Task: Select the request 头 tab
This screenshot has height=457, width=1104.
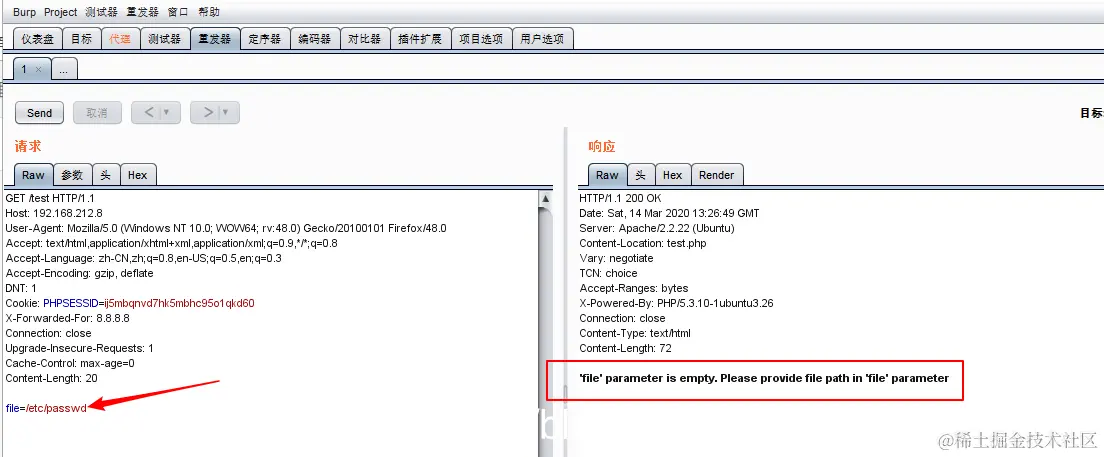Action: coord(106,175)
